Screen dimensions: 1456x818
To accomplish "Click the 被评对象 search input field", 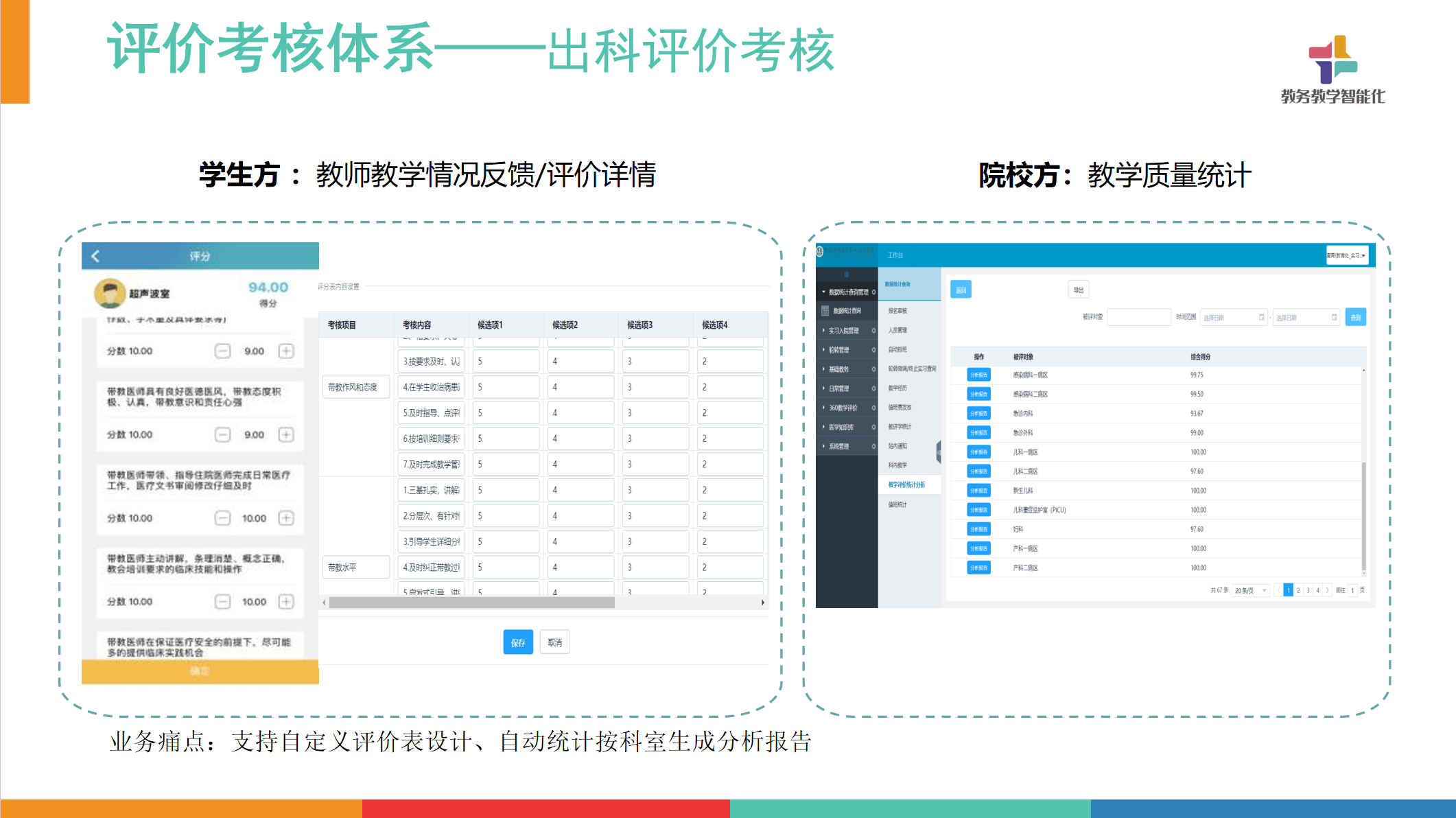I will pyautogui.click(x=1138, y=317).
